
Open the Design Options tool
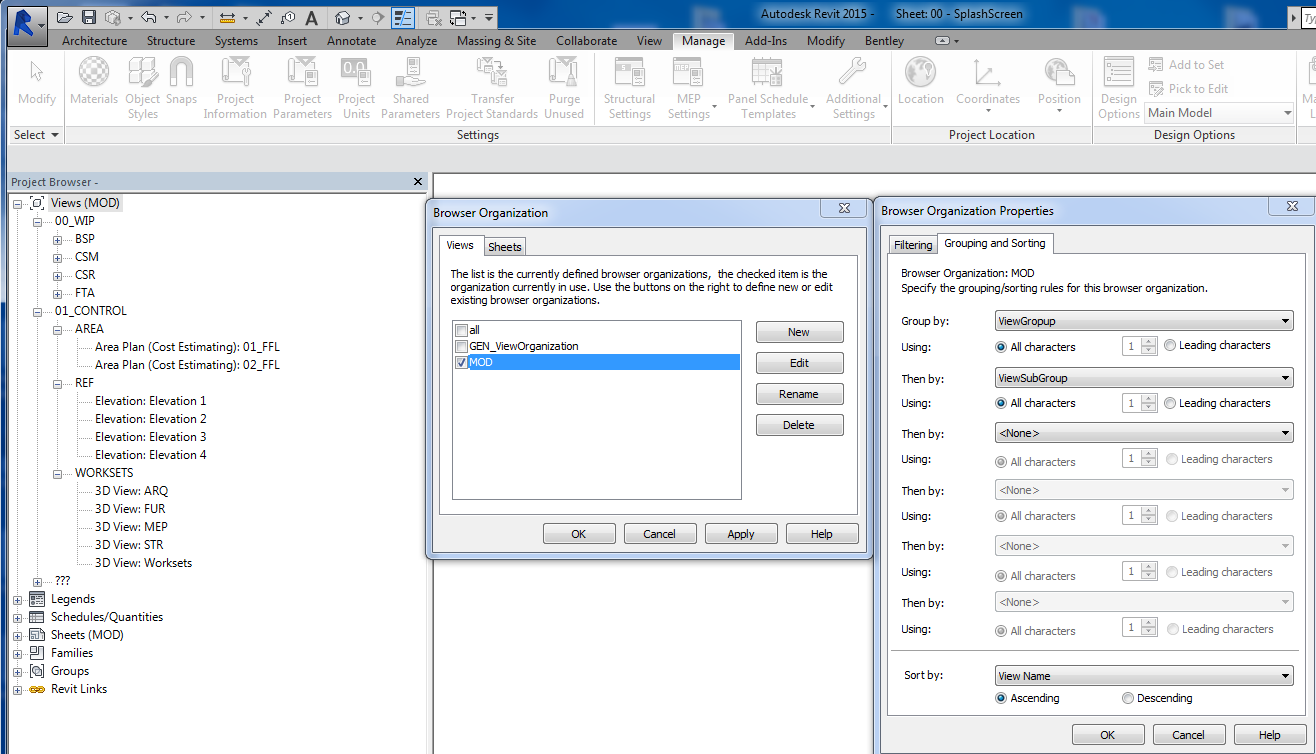point(1118,88)
